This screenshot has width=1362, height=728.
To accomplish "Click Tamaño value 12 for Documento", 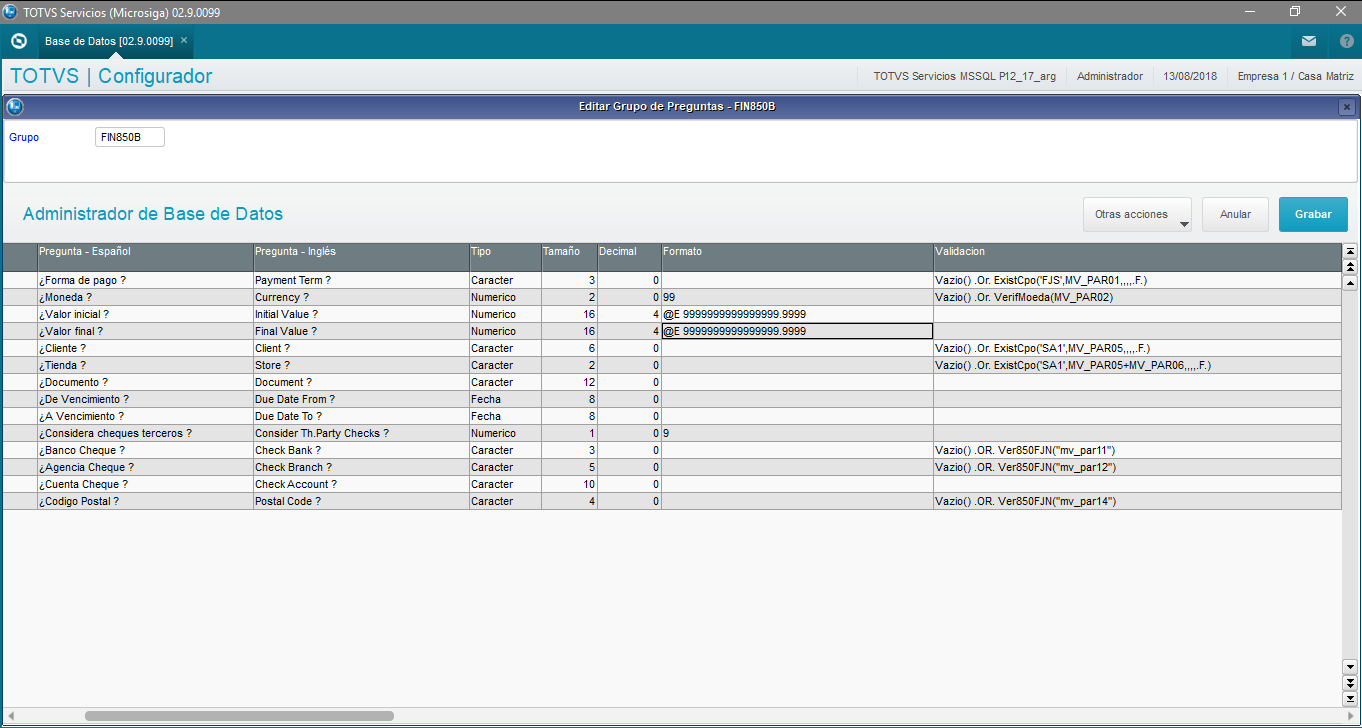I will 569,383.
